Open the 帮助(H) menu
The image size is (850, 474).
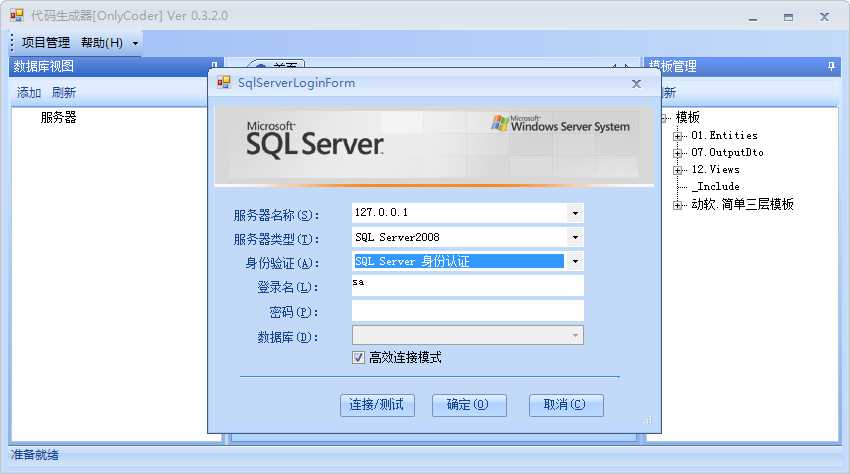[102, 42]
